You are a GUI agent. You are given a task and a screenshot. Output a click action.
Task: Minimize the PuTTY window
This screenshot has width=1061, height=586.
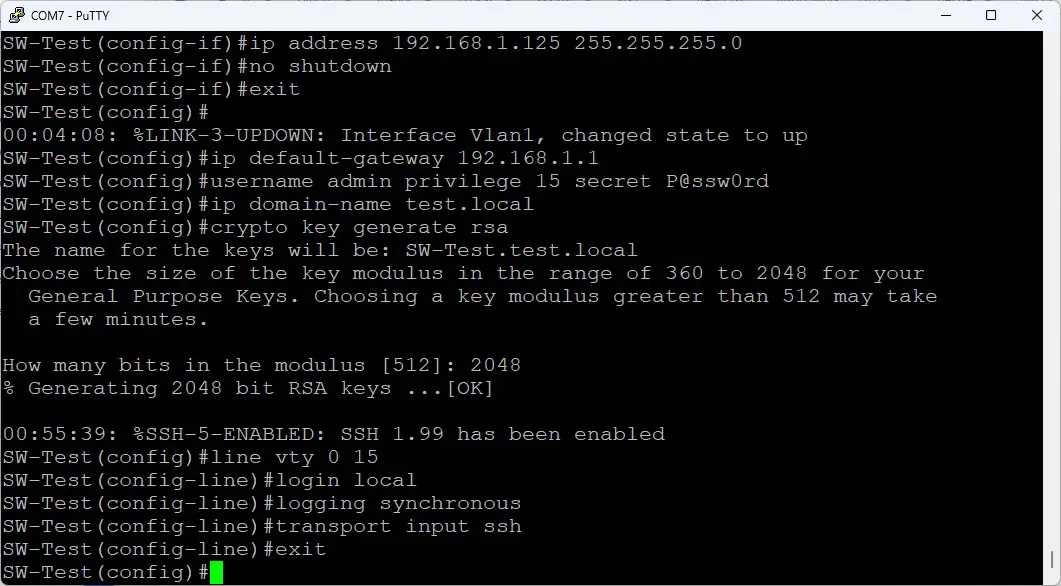tap(944, 15)
